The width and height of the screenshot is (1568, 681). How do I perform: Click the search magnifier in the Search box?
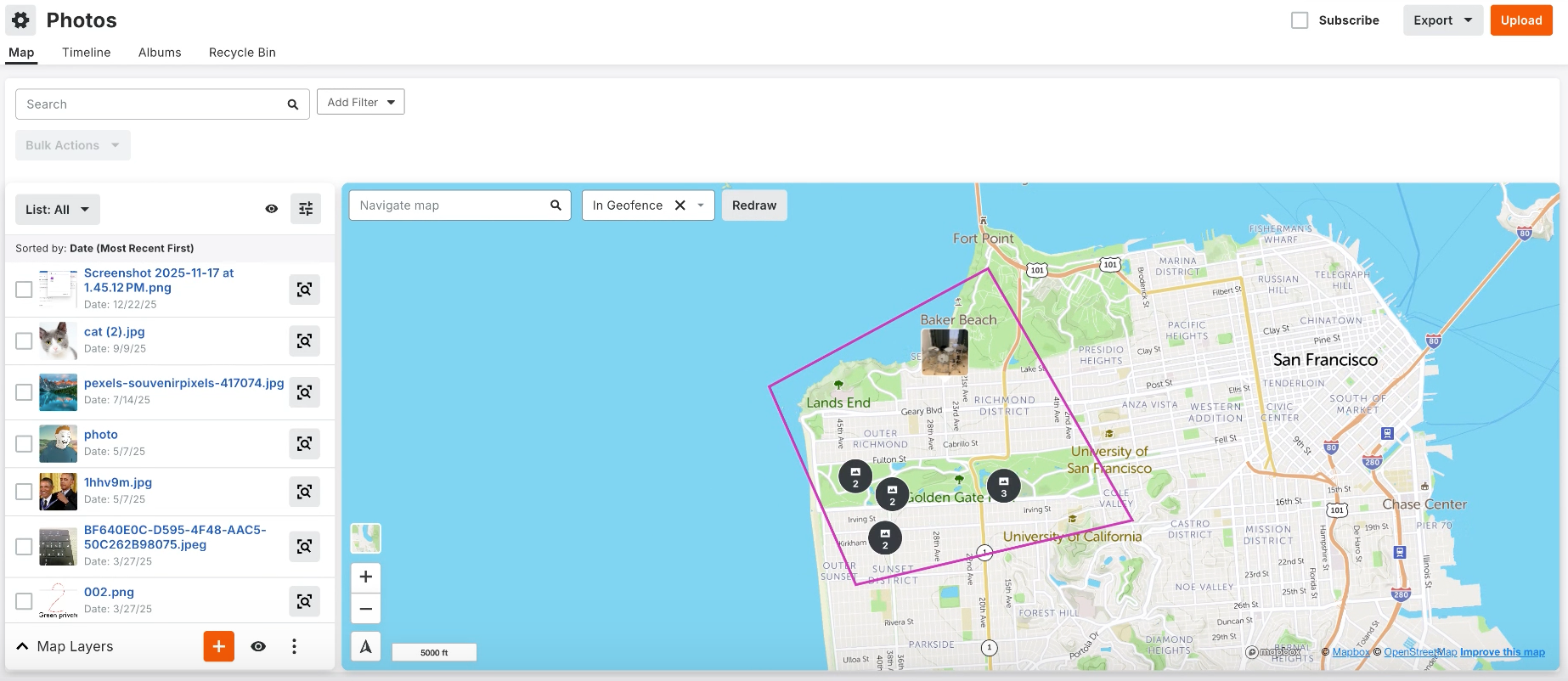293,104
